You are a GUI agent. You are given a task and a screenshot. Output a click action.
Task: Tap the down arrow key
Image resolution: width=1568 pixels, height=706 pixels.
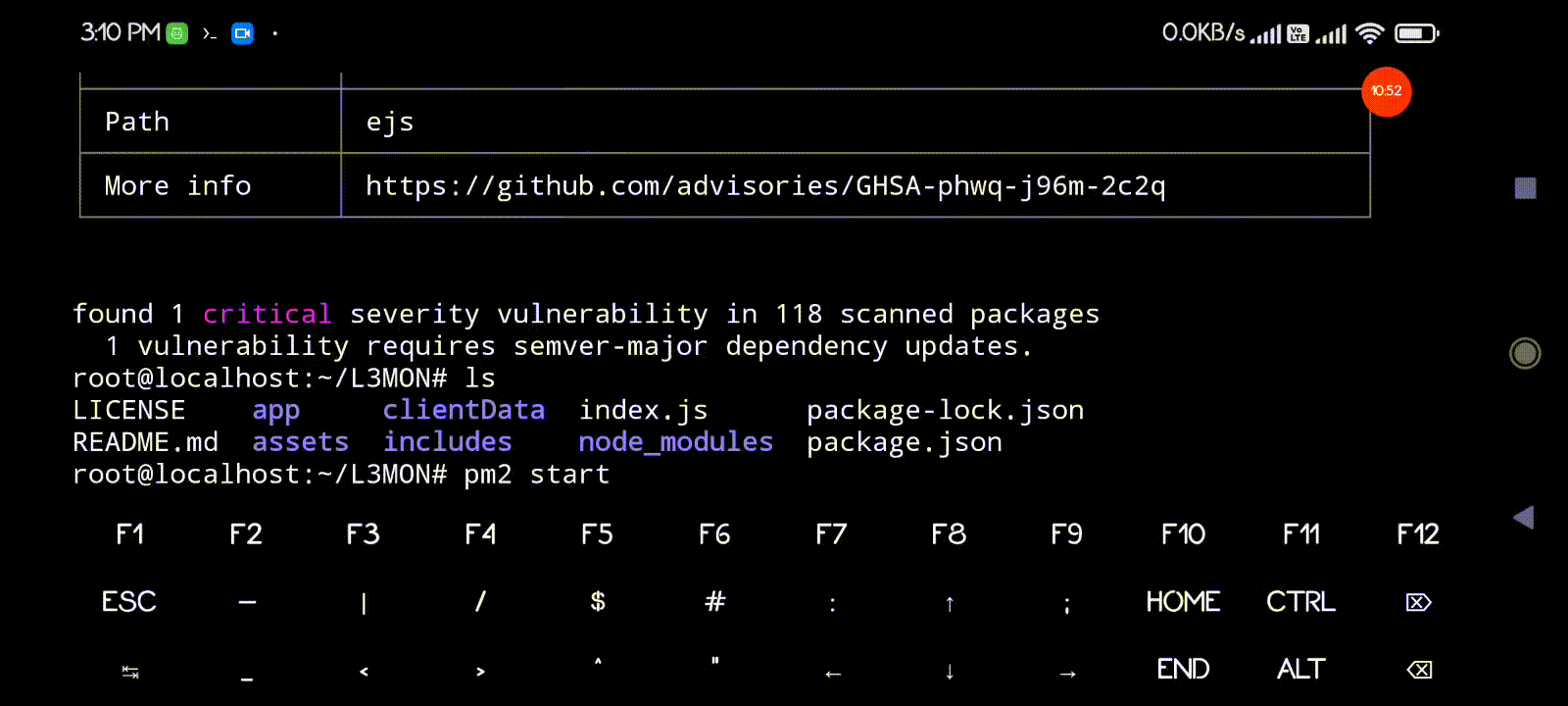950,672
